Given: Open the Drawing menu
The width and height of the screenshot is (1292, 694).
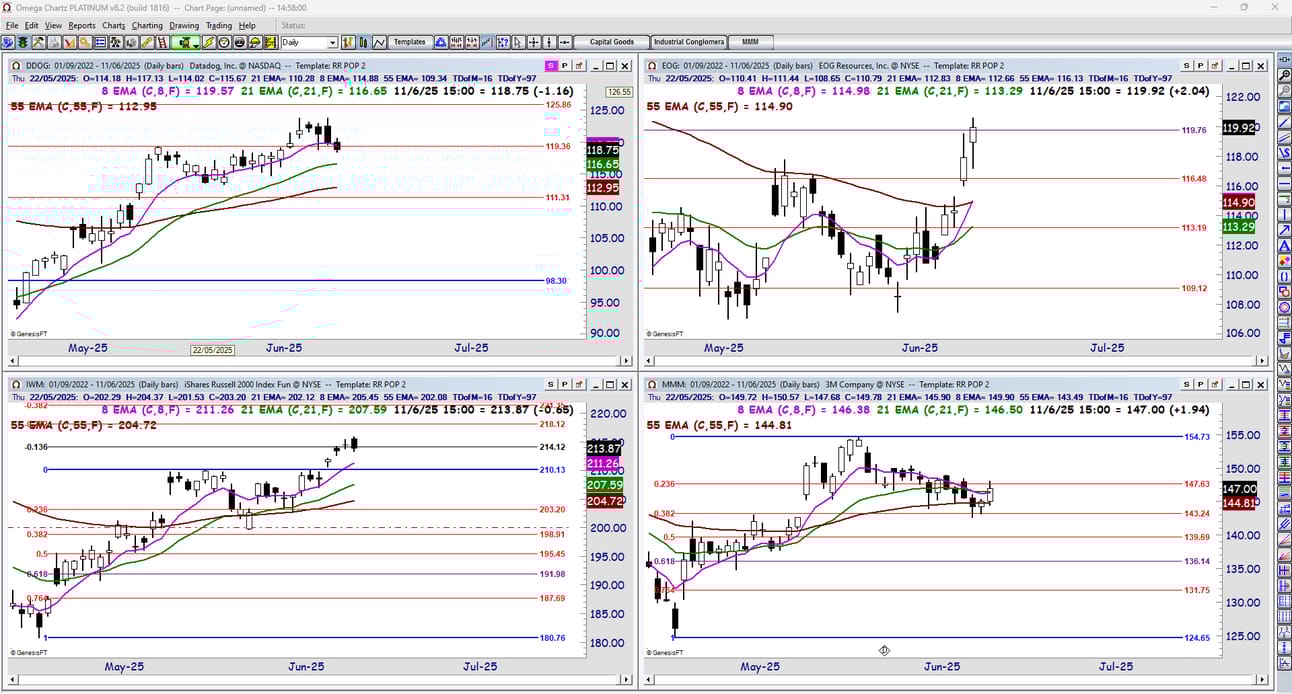Looking at the screenshot, I should tap(184, 25).
